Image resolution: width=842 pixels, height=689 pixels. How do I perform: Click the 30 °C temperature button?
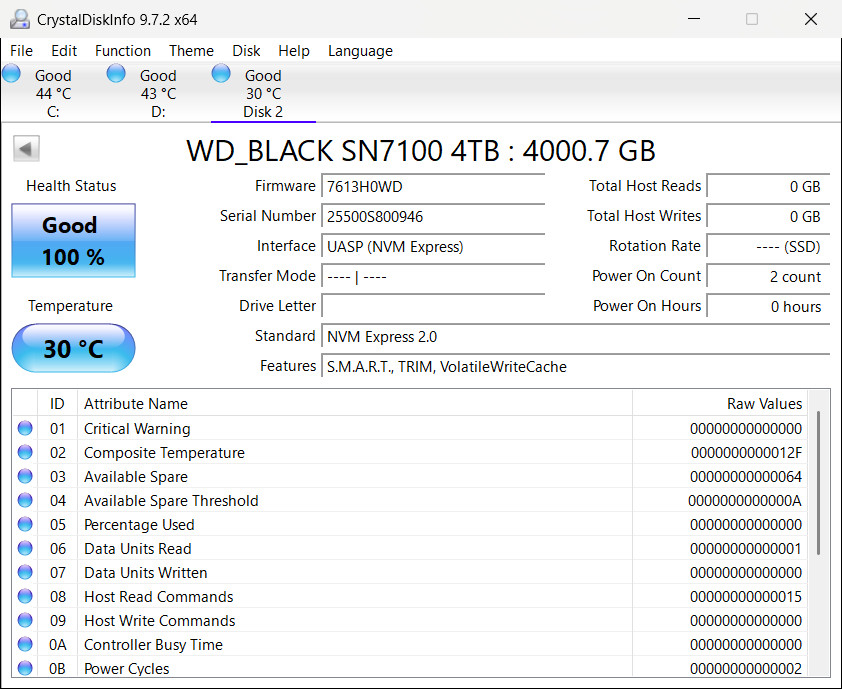point(74,349)
